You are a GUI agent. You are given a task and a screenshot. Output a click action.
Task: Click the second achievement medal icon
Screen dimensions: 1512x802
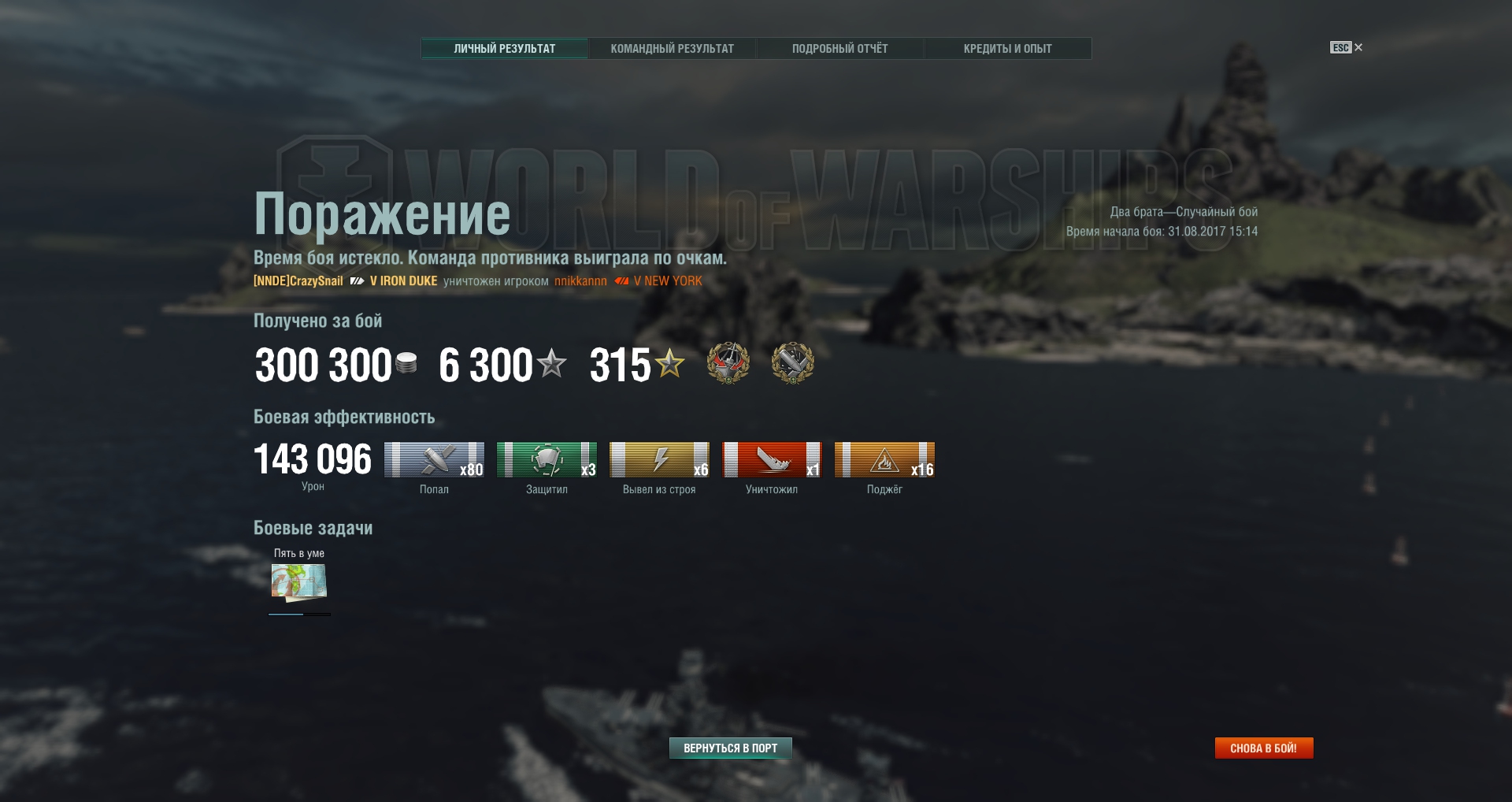point(793,363)
